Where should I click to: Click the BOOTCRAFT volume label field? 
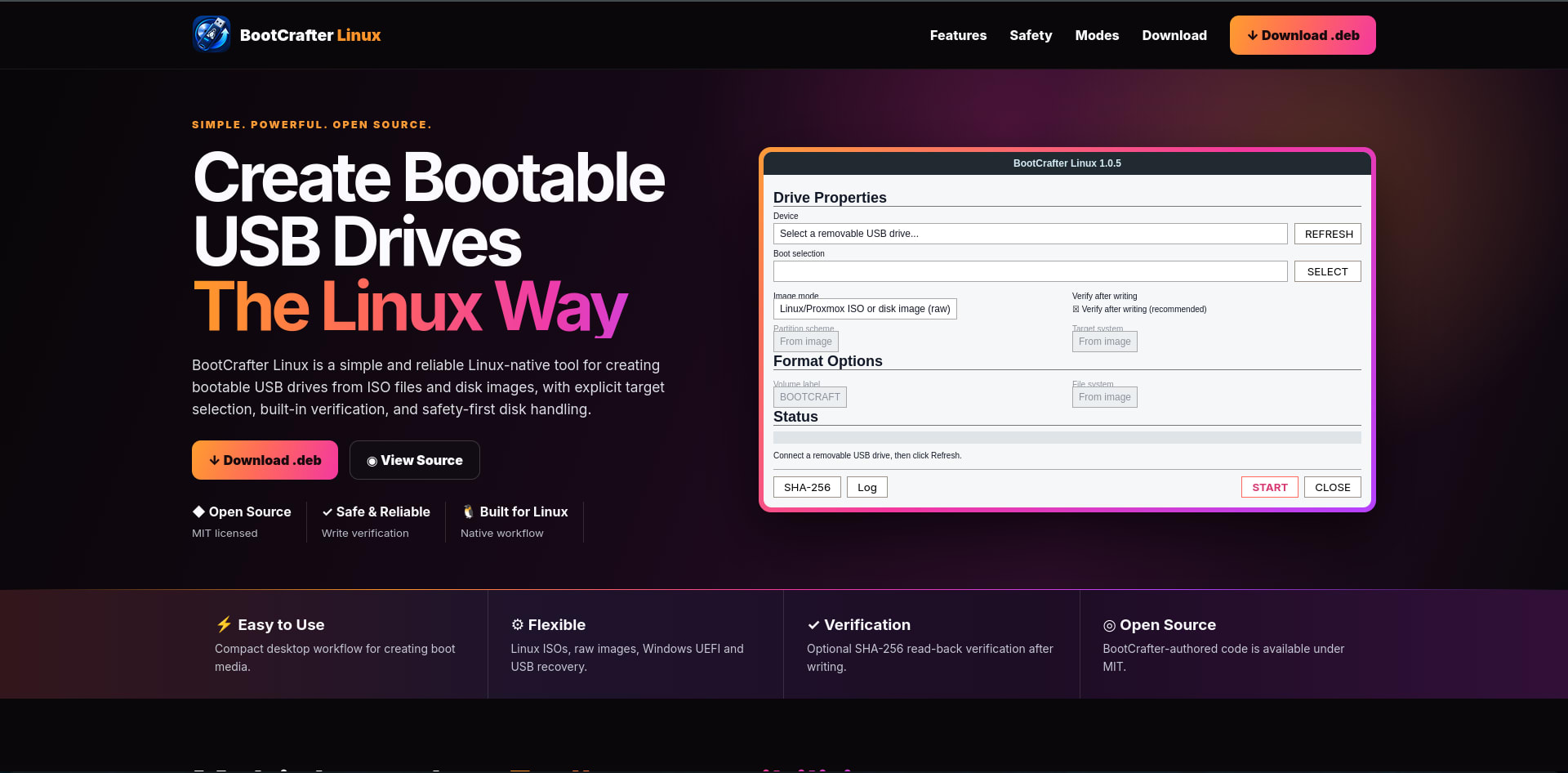[x=810, y=397]
